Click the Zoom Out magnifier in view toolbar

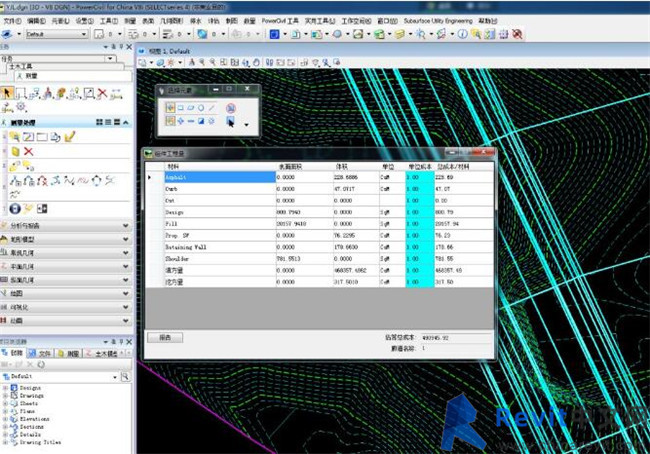point(213,62)
